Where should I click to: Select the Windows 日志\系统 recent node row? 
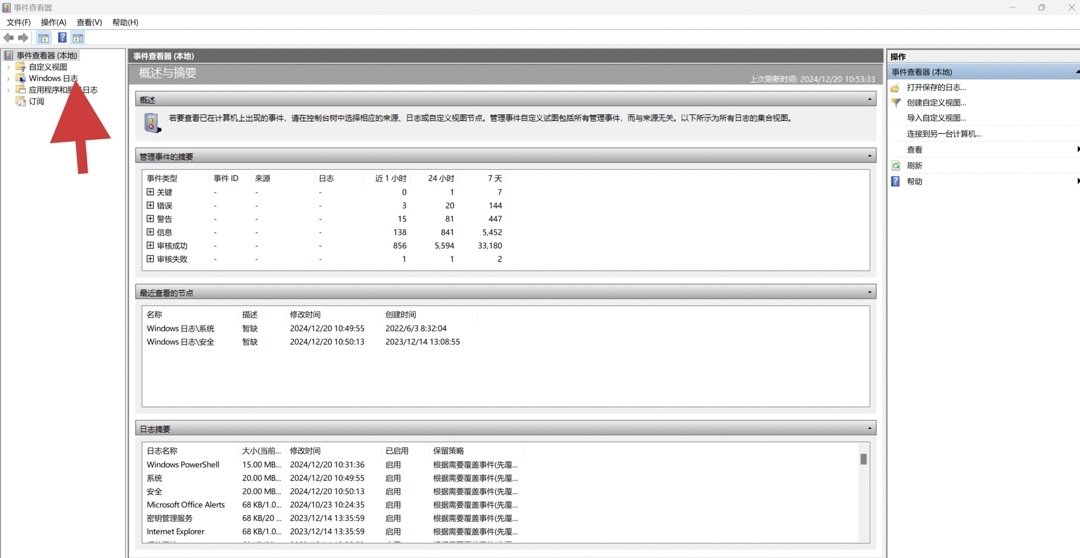[181, 328]
